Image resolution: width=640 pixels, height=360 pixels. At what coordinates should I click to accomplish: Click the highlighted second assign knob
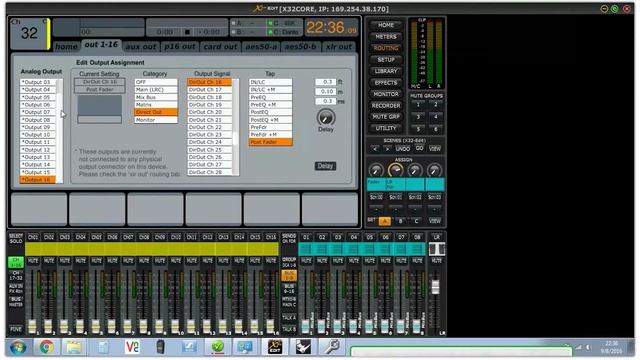click(395, 170)
